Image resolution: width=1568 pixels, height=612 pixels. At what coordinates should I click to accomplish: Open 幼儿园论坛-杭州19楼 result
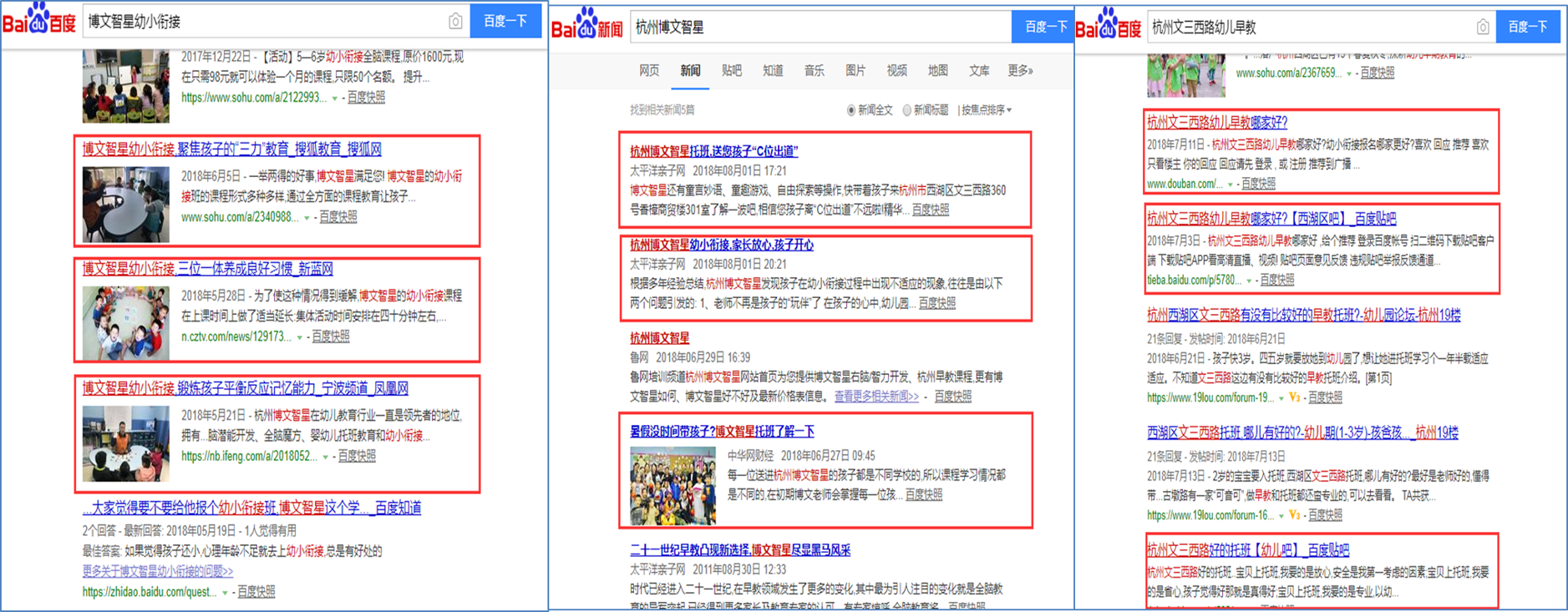(1303, 315)
